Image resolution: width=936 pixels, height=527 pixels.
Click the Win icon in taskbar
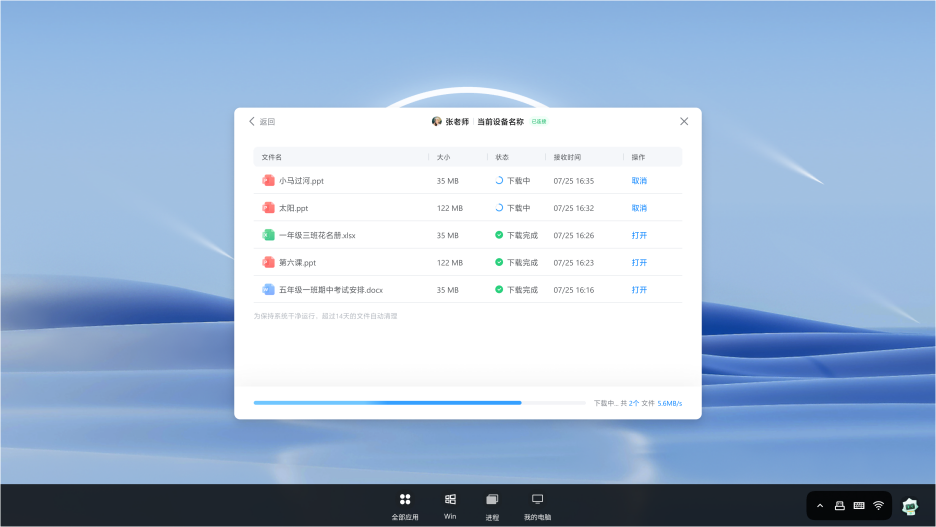[450, 500]
